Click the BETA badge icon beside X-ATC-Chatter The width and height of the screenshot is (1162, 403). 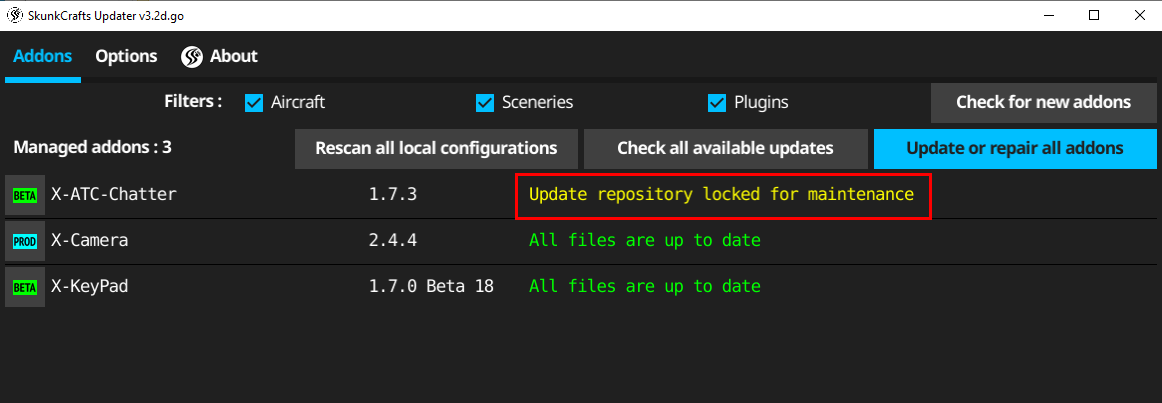point(24,195)
